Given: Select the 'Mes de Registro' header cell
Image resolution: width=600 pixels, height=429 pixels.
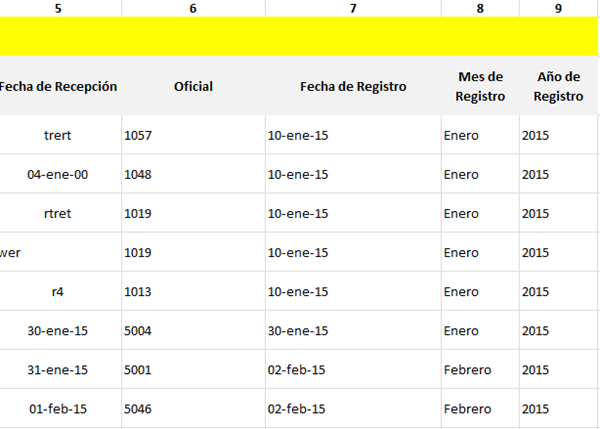Looking at the screenshot, I should [480, 86].
